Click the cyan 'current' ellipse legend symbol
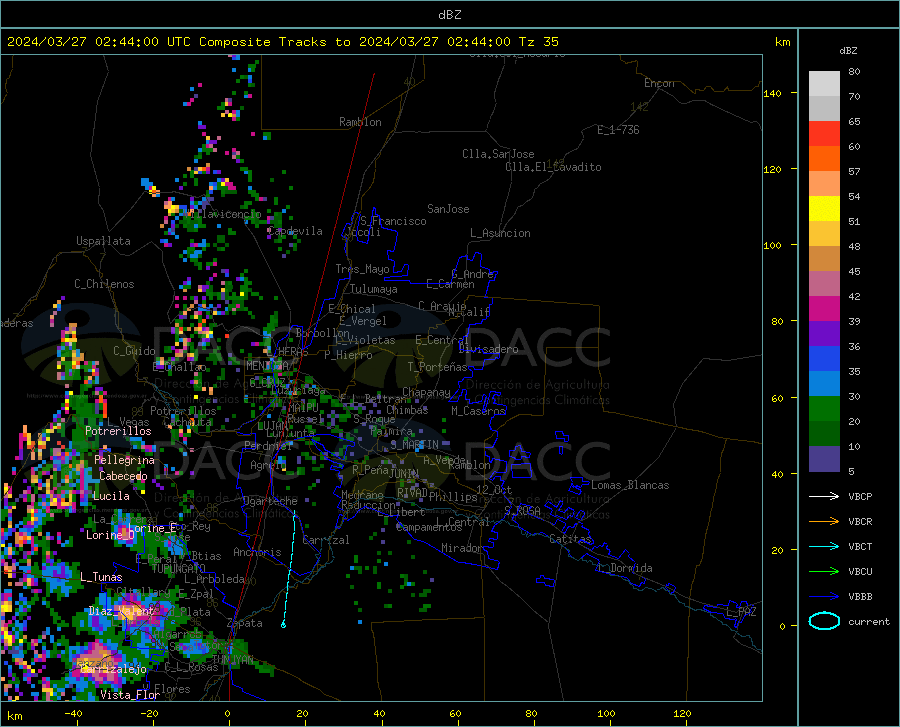The width and height of the screenshot is (900, 727). coord(824,621)
